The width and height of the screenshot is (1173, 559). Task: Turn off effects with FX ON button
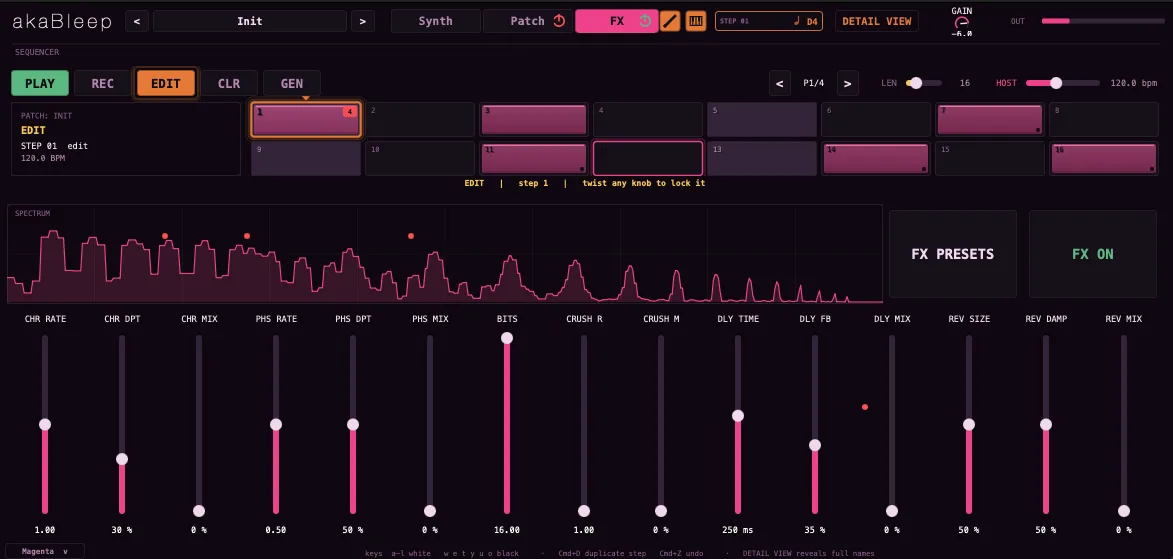coord(1093,254)
